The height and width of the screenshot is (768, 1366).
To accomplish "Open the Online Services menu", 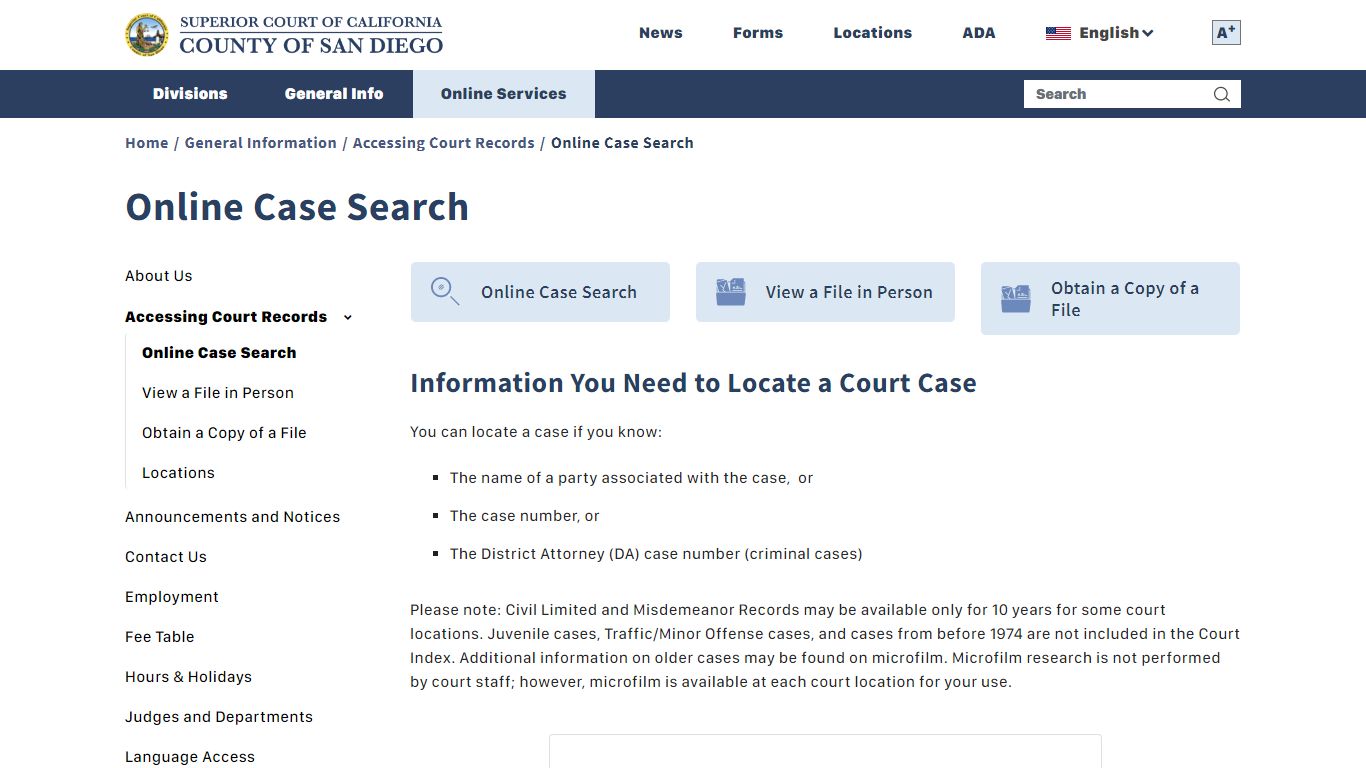I will [503, 94].
